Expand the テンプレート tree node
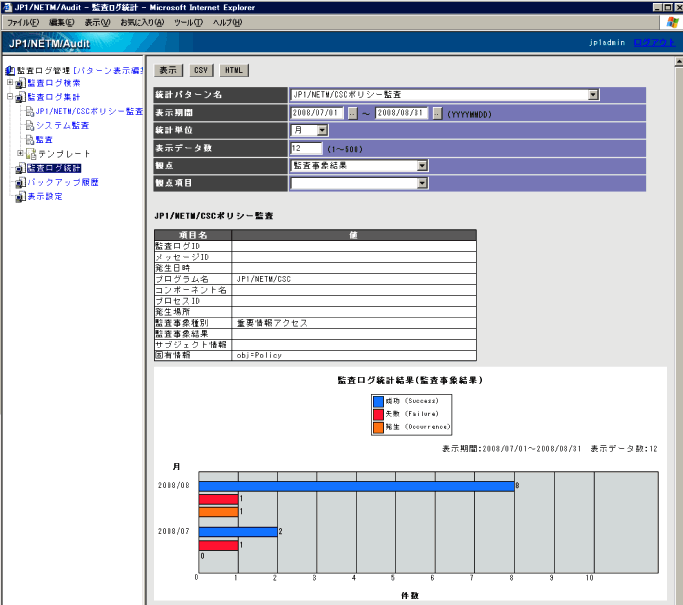The image size is (683, 605). 20,153
